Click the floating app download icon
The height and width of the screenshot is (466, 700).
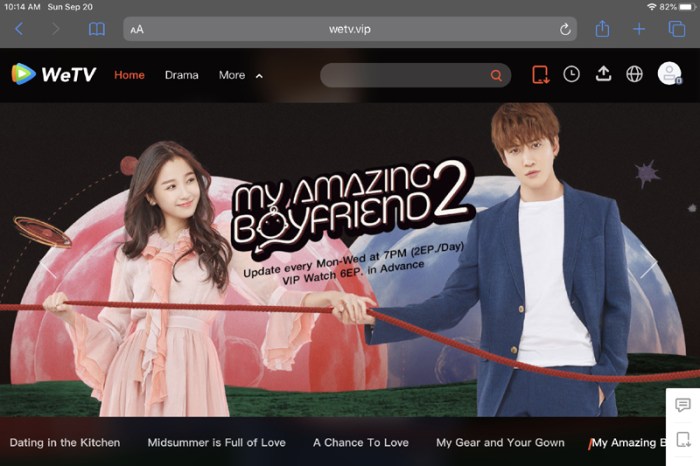click(683, 439)
